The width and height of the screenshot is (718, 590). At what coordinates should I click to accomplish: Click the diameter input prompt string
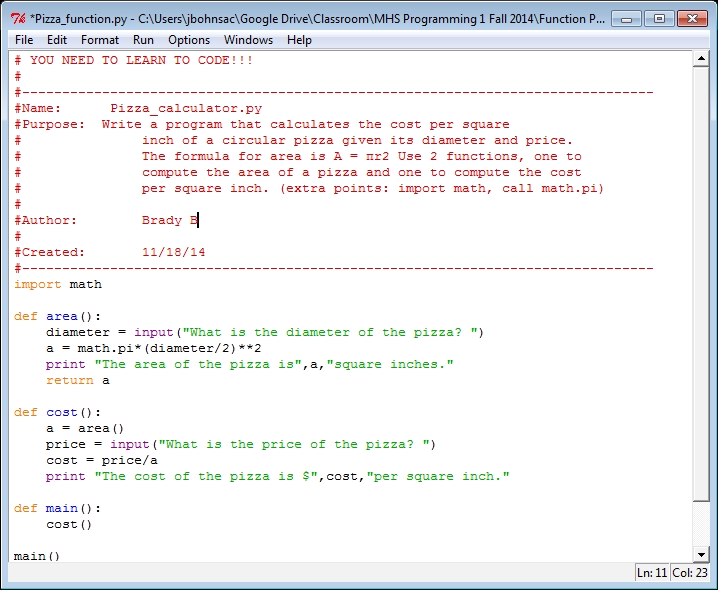tap(330, 333)
